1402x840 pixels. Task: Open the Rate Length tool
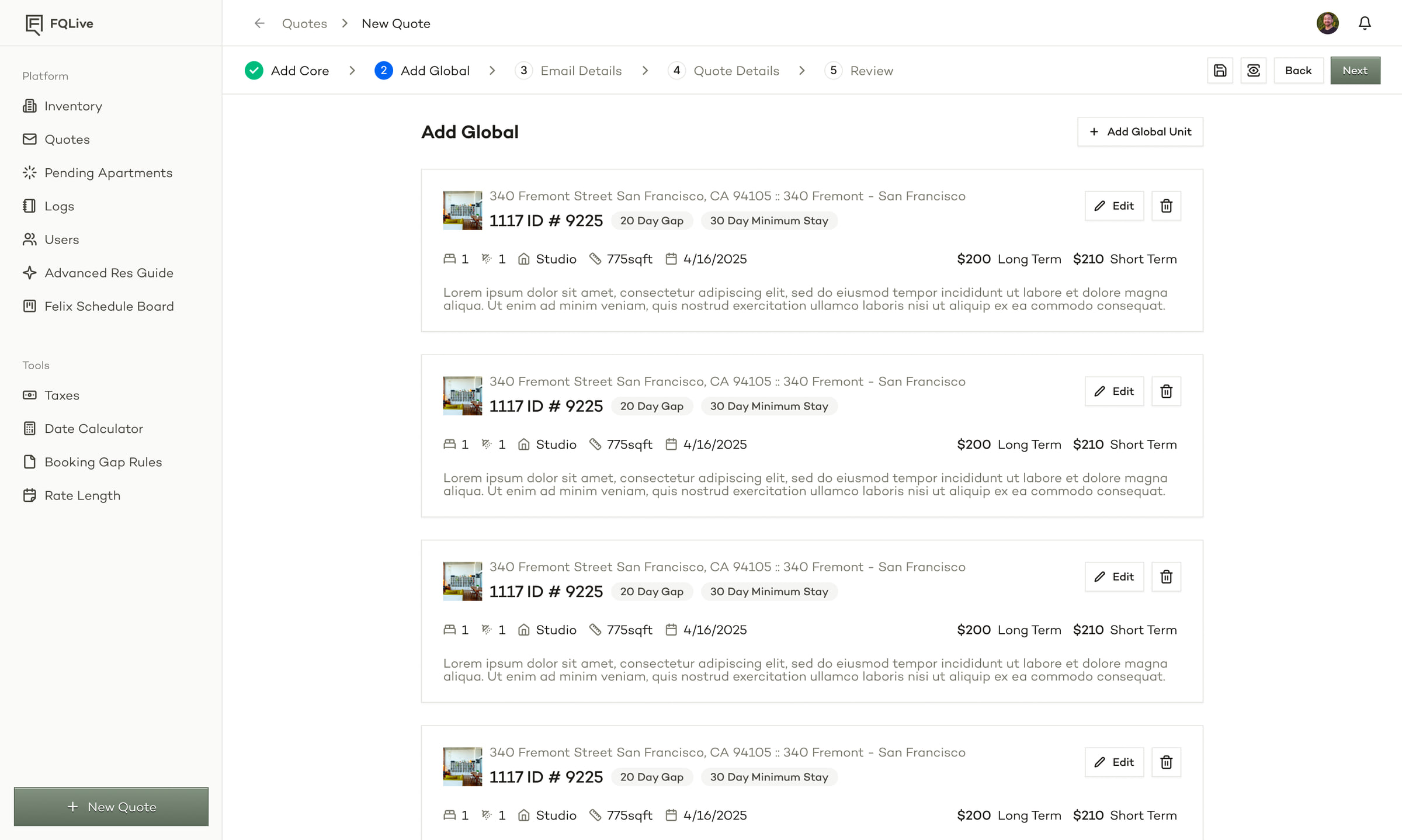point(71,495)
